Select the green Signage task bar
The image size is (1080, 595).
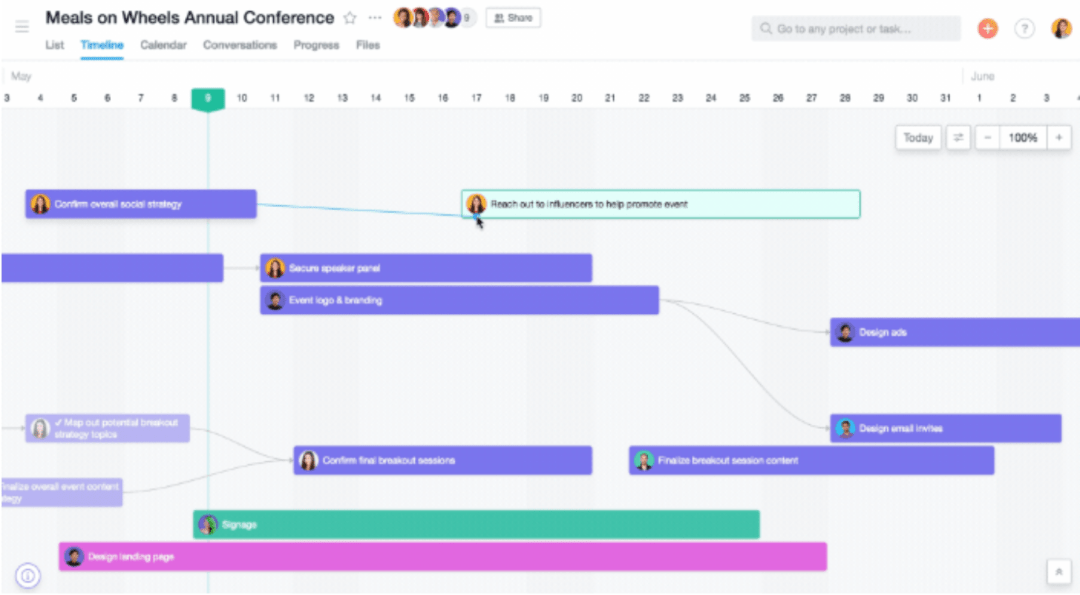coord(477,525)
